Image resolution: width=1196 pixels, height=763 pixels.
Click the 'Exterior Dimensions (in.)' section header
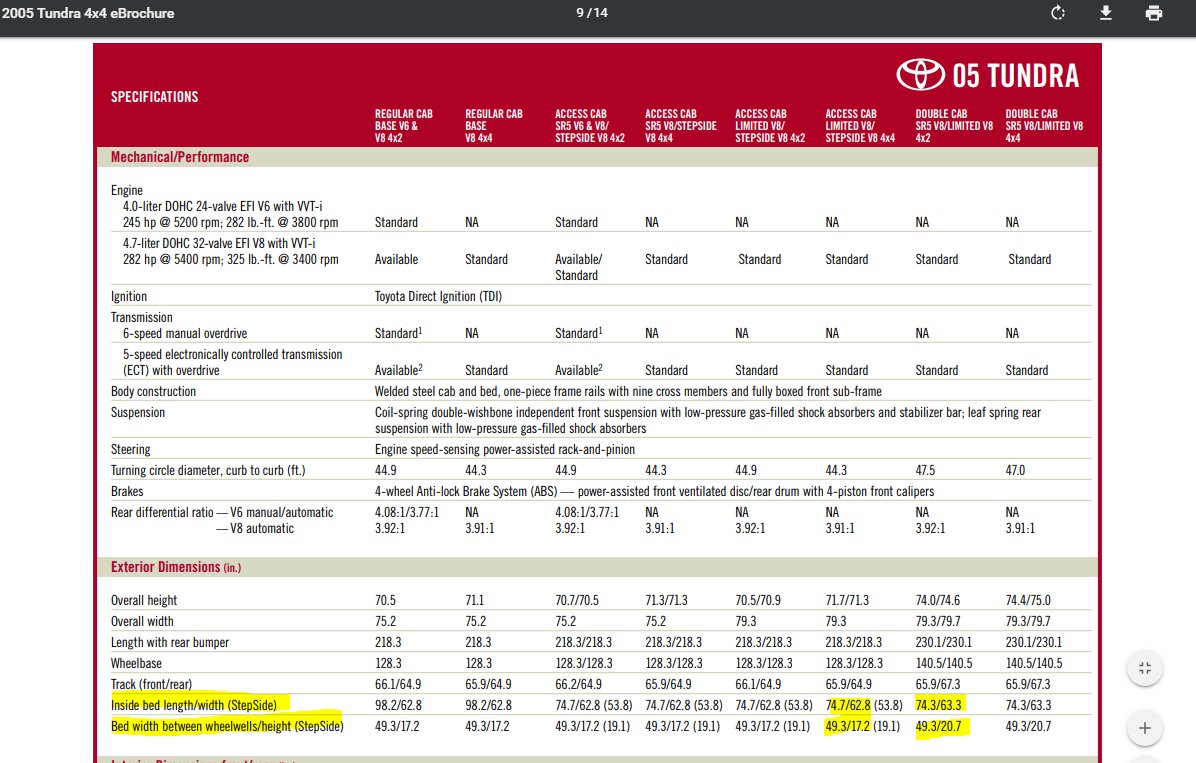click(176, 567)
